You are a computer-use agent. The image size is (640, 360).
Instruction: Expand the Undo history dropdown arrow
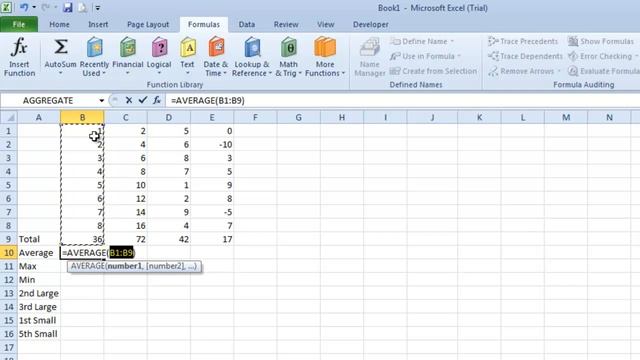coord(34,7)
